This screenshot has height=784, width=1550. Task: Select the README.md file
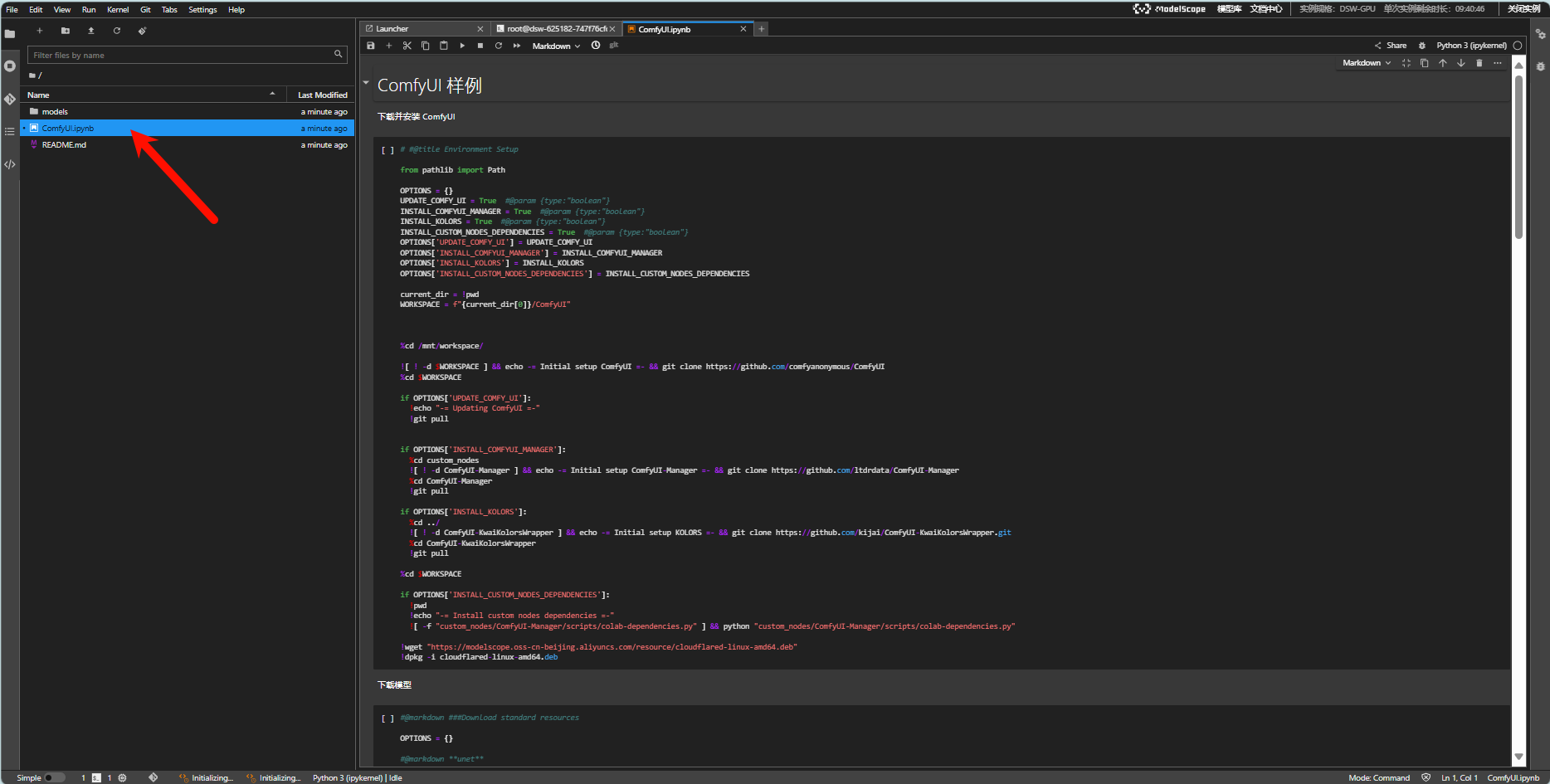pyautogui.click(x=188, y=144)
